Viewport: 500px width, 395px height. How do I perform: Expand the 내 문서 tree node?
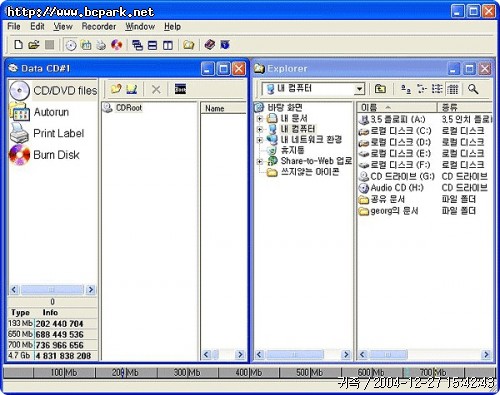tap(260, 118)
